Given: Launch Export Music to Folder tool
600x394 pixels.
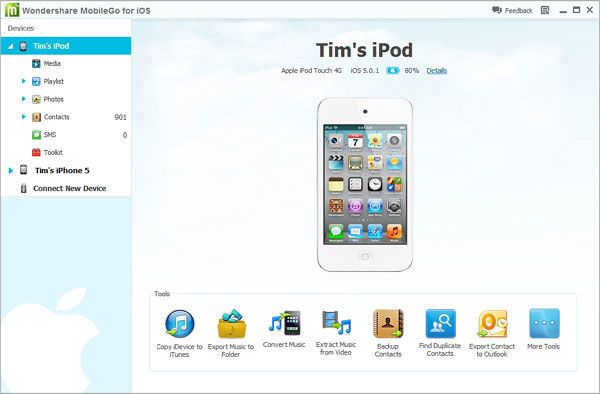Looking at the screenshot, I should [x=231, y=334].
